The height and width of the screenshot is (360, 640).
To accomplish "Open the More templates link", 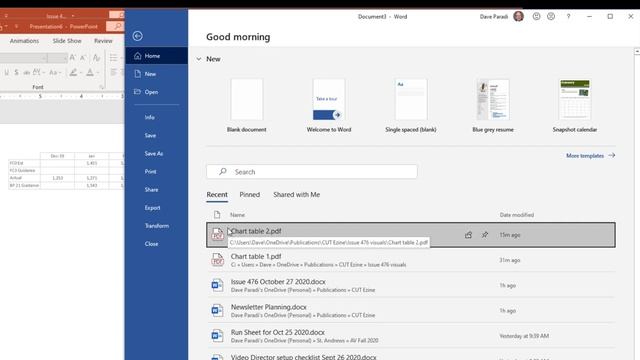I will point(590,156).
